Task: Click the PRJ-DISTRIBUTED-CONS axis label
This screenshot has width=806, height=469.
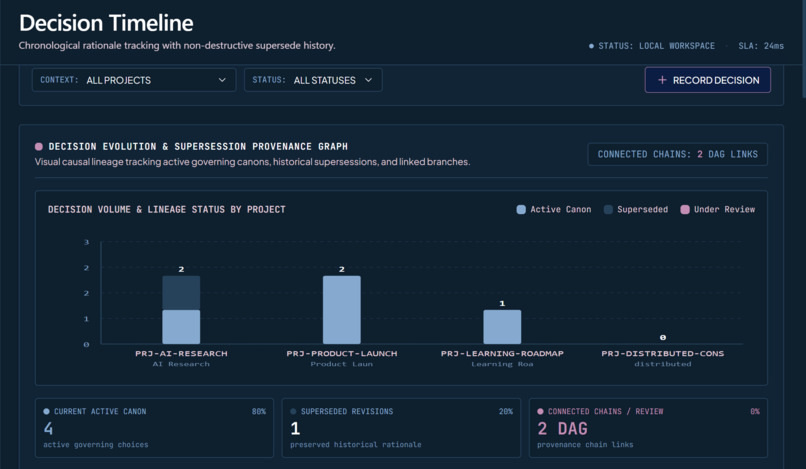Action: 663,353
